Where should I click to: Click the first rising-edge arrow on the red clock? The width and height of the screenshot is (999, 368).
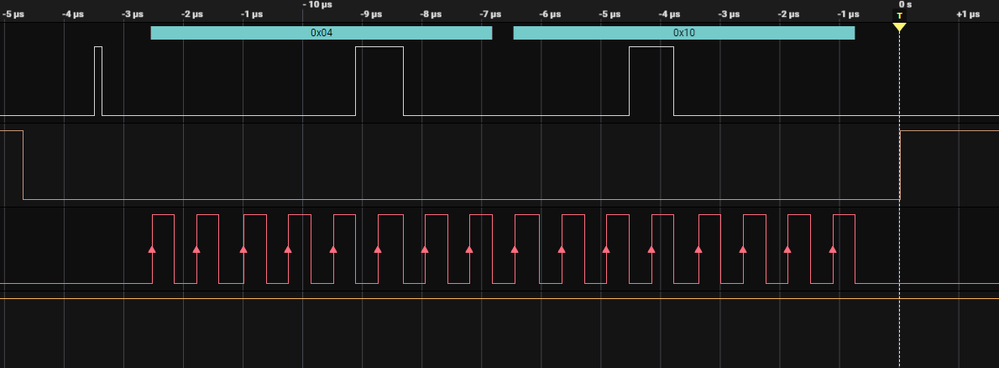point(152,250)
